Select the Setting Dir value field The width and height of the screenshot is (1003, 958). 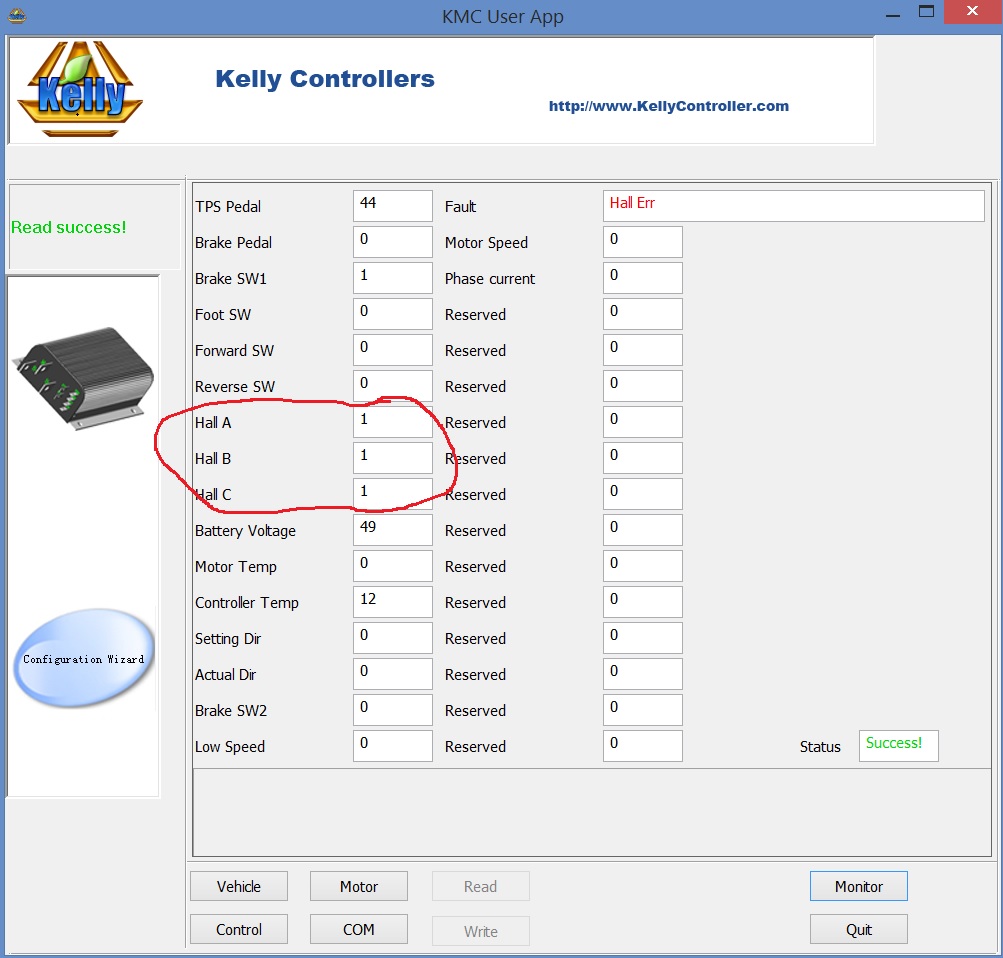tap(393, 638)
